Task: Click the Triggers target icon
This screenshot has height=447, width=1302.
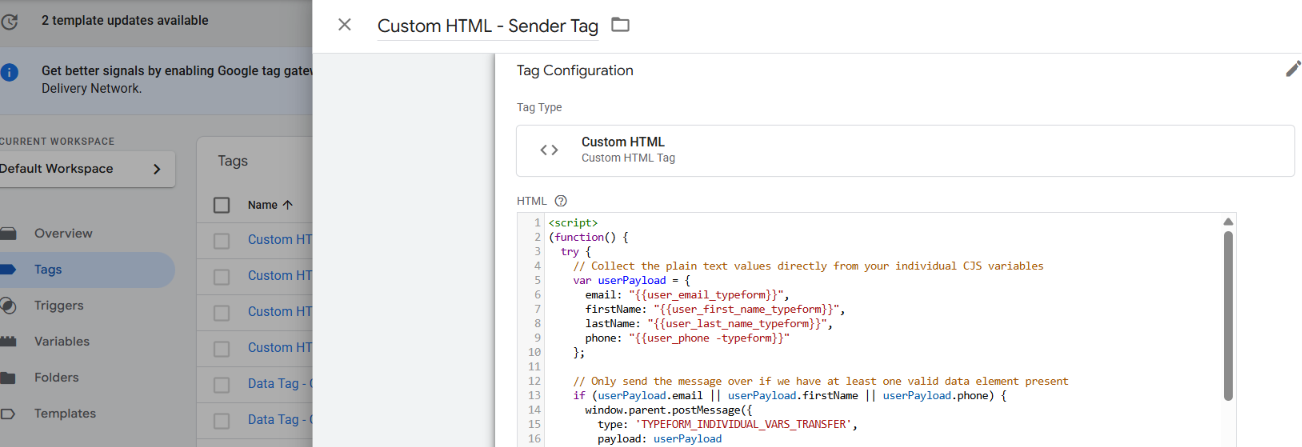Action: click(8, 305)
